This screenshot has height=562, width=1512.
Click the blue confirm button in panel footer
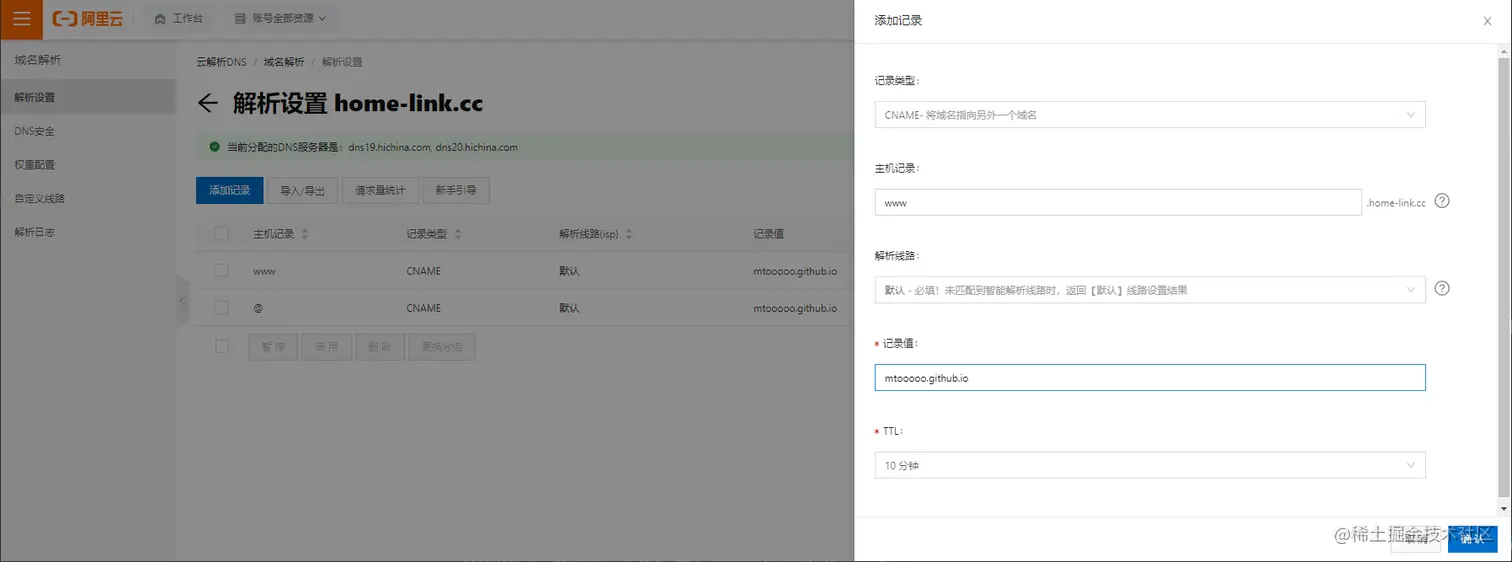[1472, 539]
